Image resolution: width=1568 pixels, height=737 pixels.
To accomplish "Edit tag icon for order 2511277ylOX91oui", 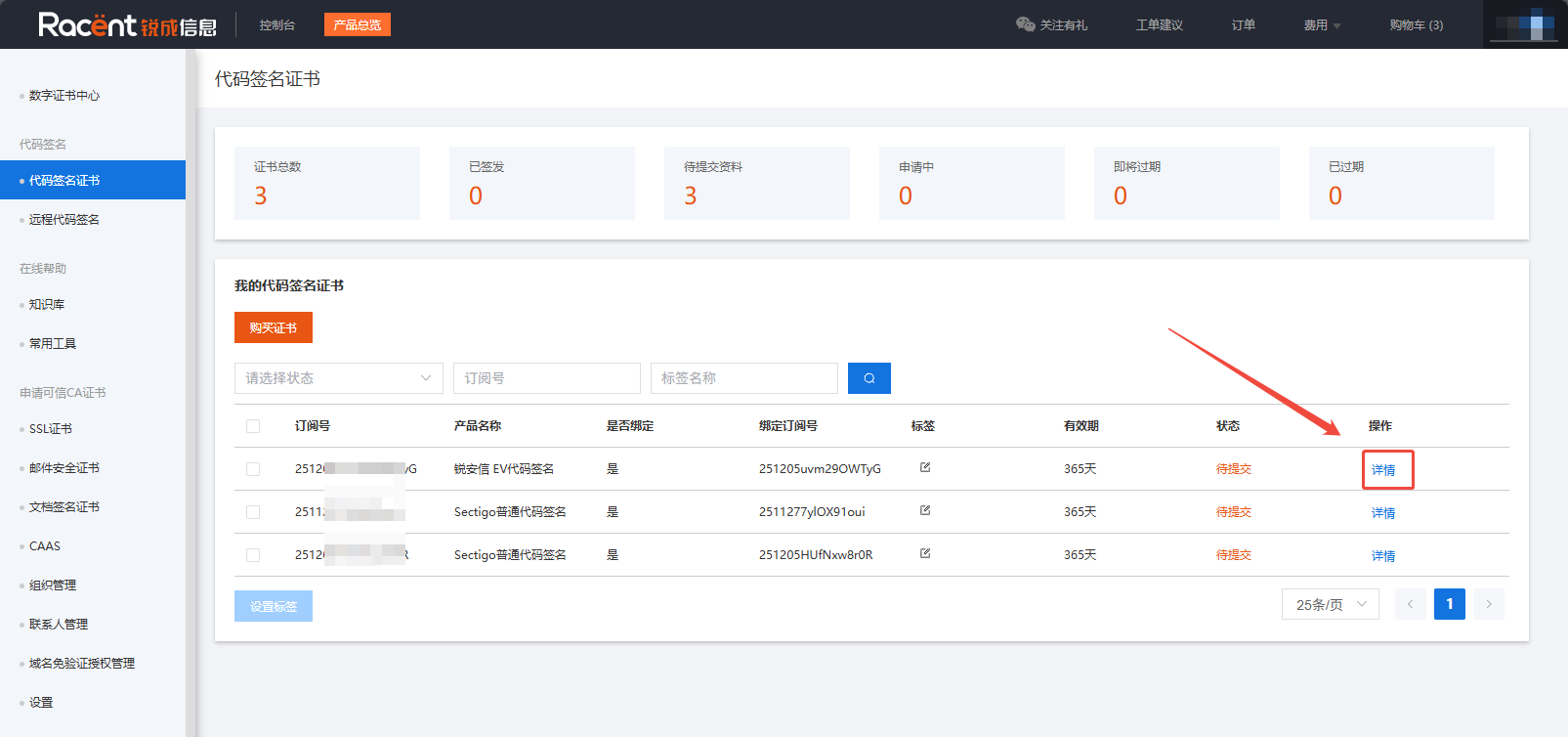I will pos(925,511).
